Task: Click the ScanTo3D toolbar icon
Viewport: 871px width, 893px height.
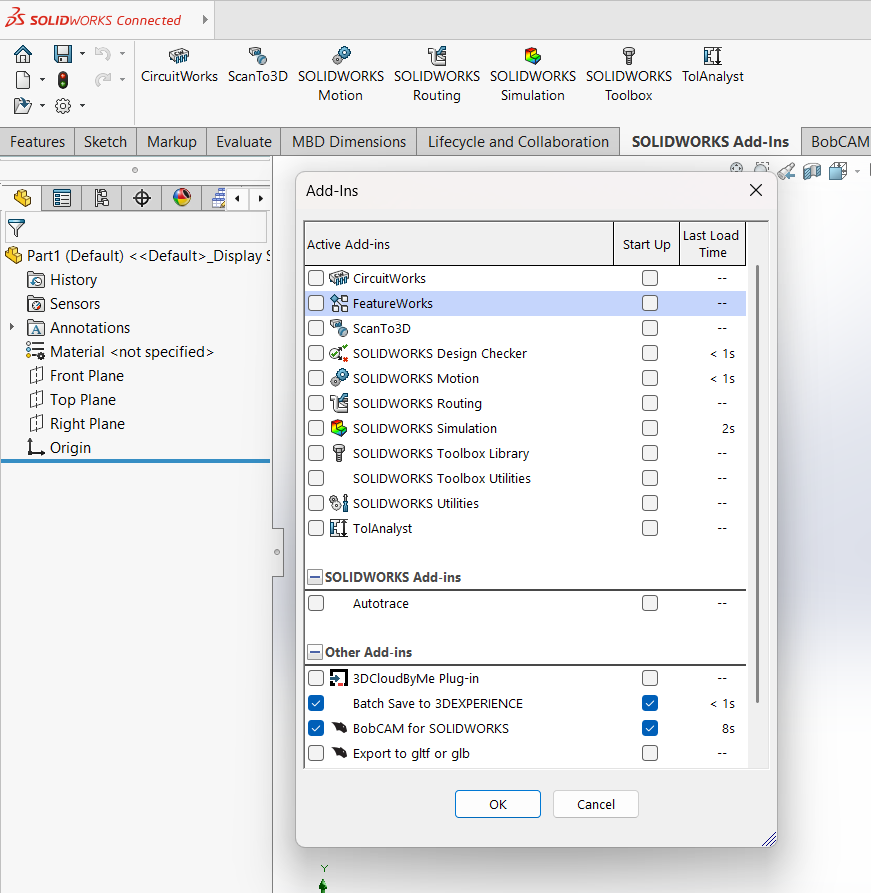Action: pyautogui.click(x=257, y=56)
